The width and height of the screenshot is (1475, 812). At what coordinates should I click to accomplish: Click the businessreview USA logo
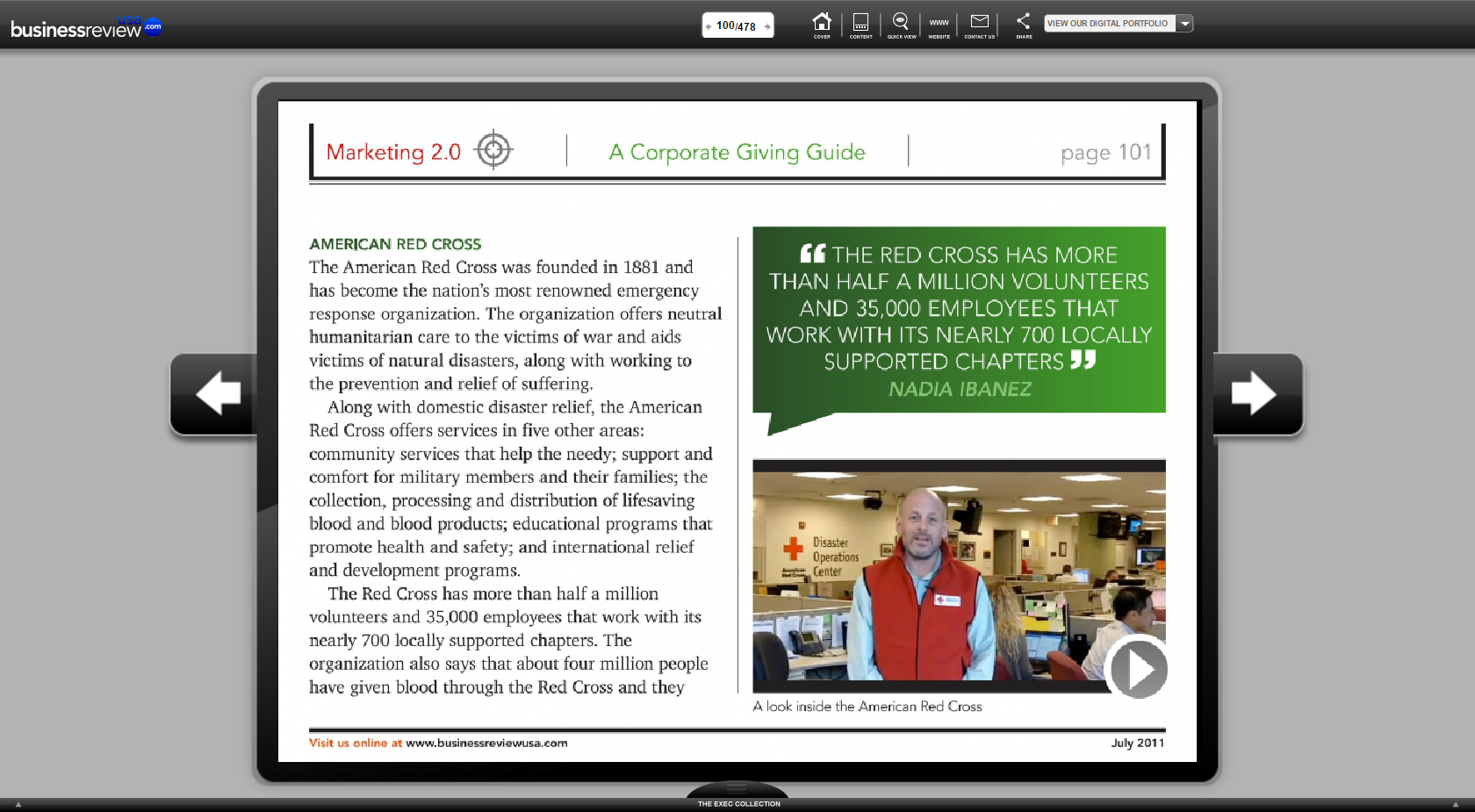tap(85, 28)
